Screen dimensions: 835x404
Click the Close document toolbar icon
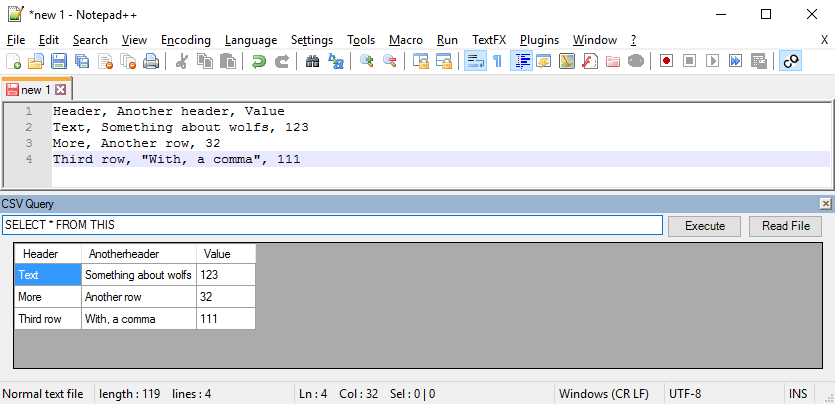pos(105,61)
